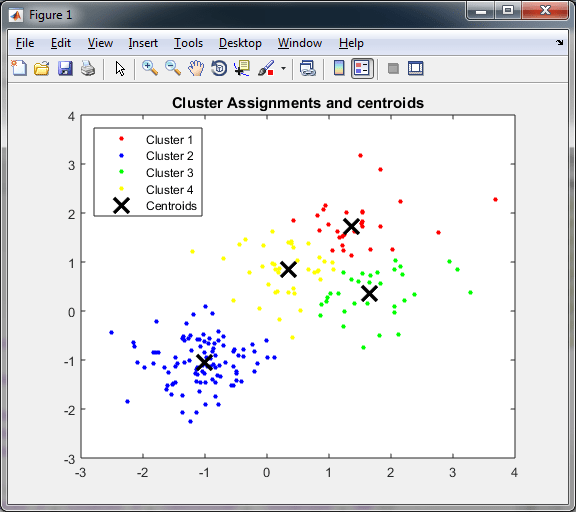Open the Insert menu
This screenshot has width=576, height=512.
click(143, 43)
